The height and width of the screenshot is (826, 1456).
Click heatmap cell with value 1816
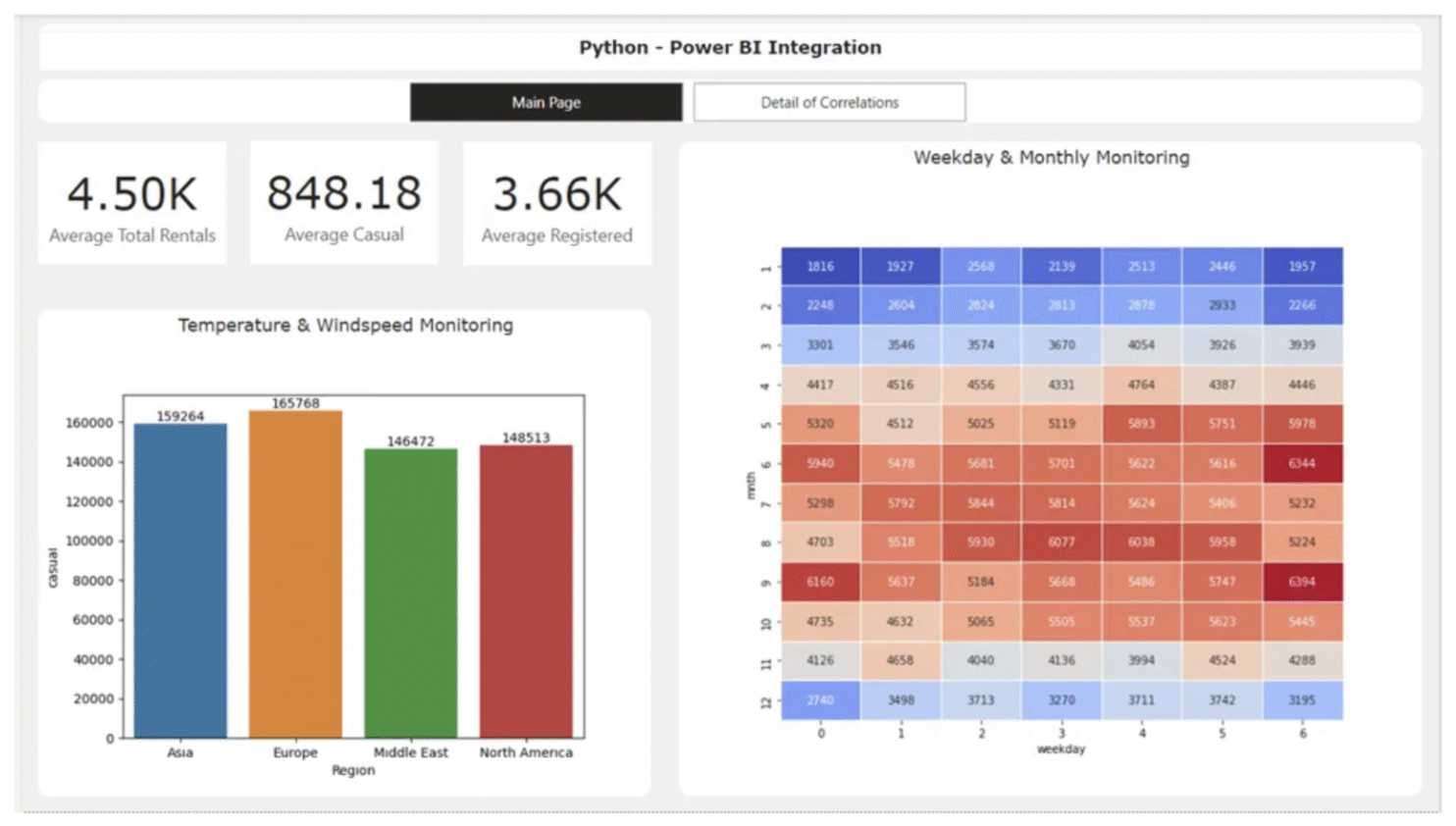point(820,267)
